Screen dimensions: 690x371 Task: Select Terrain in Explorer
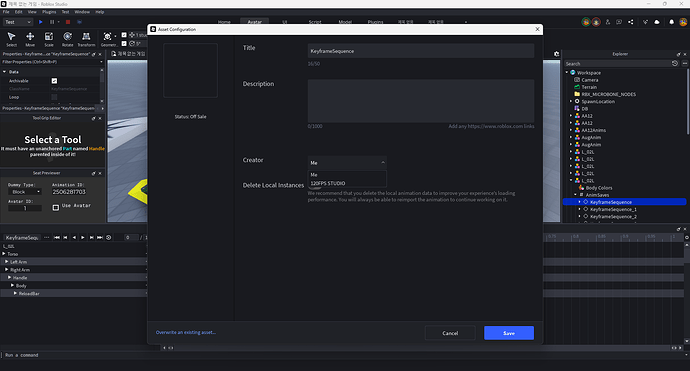tap(589, 87)
